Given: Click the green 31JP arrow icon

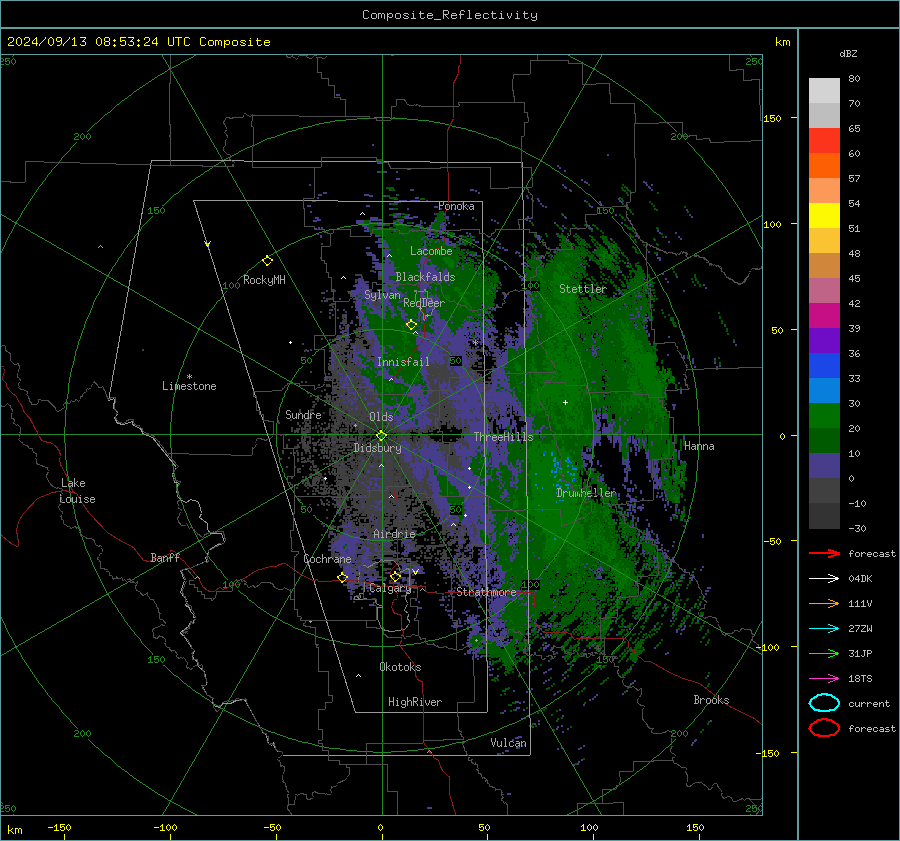Looking at the screenshot, I should click(824, 653).
